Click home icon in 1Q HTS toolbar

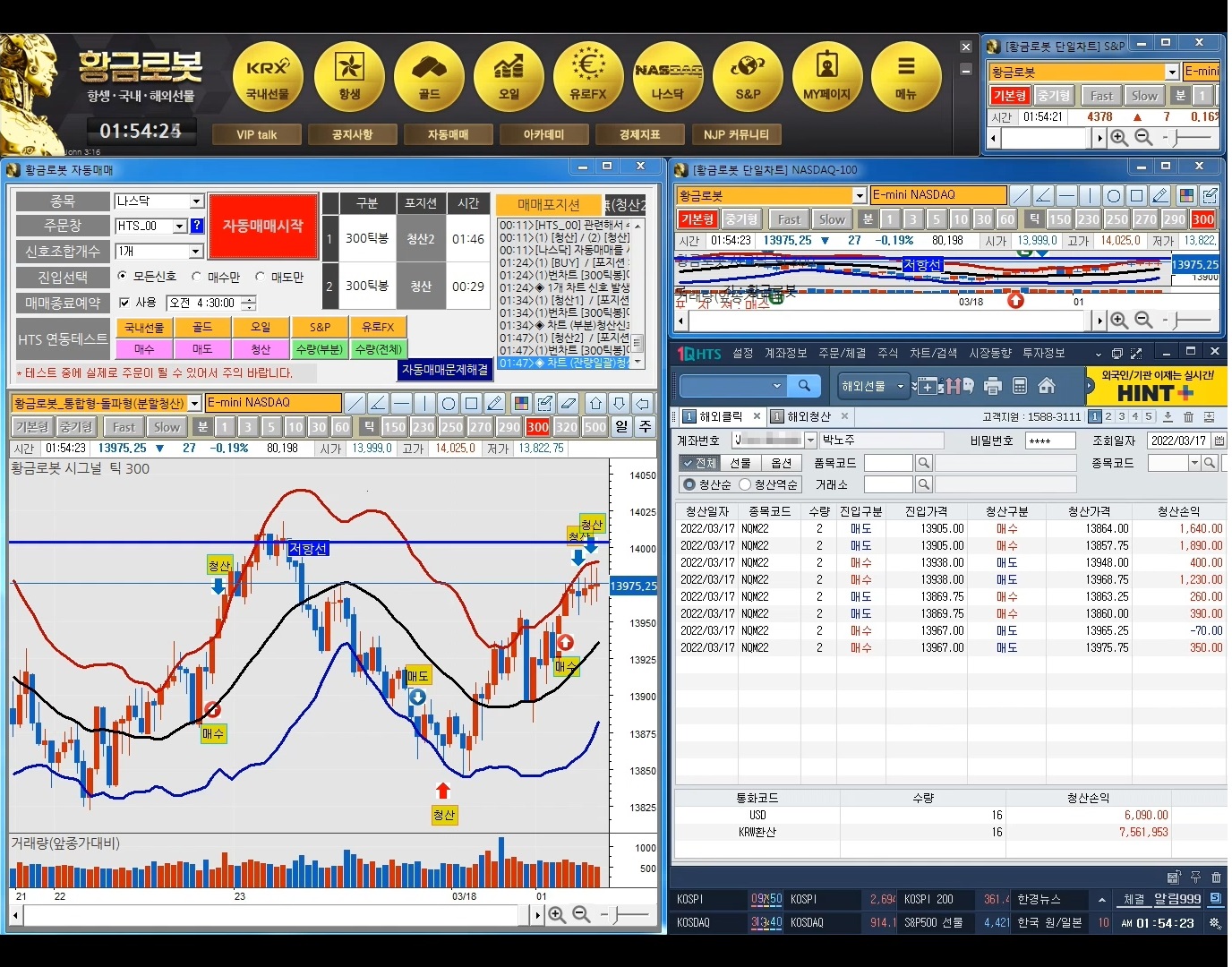point(1046,386)
